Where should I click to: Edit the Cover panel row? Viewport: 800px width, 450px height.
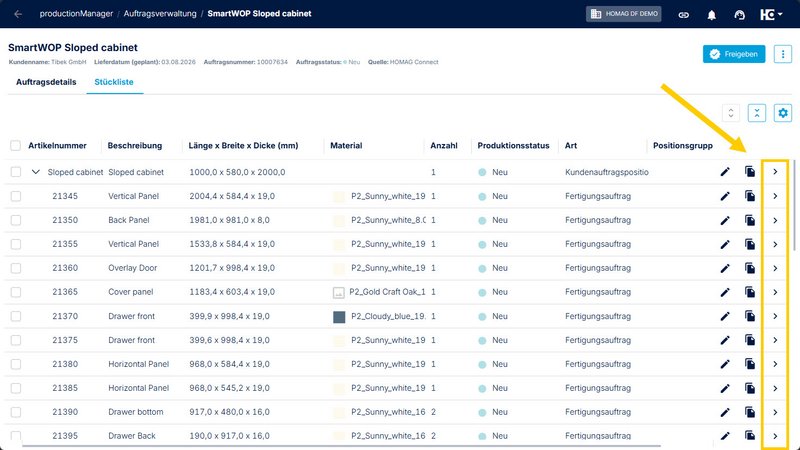(x=724, y=292)
